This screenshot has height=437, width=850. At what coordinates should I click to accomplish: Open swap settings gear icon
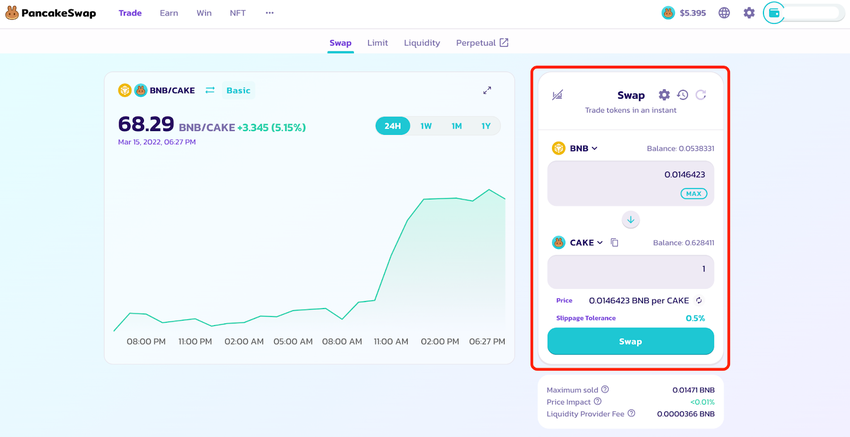(664, 95)
